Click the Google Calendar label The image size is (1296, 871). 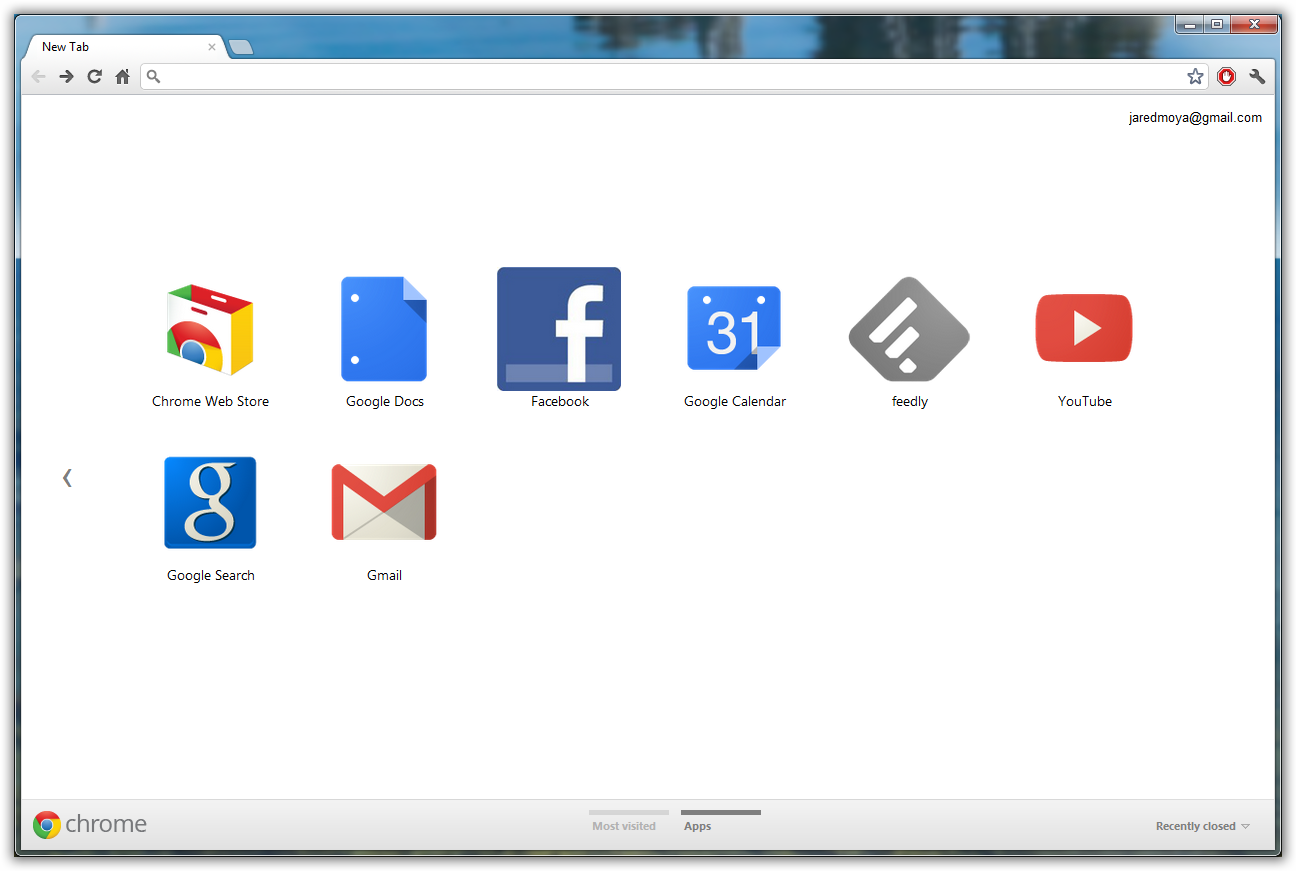735,402
